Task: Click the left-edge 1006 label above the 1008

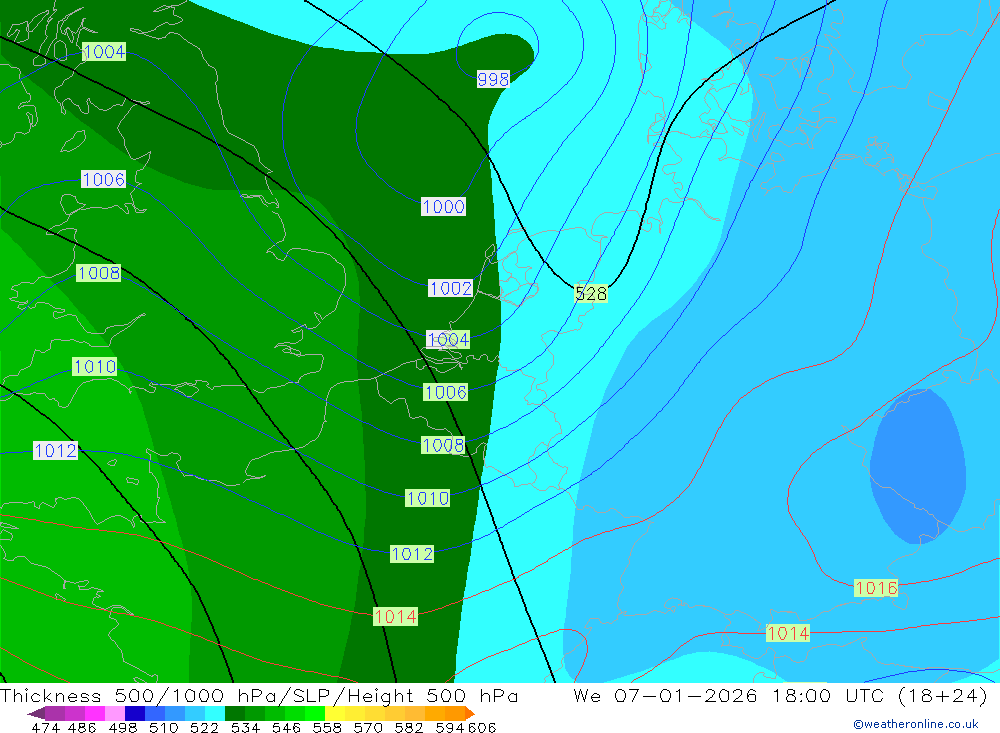Action: pyautogui.click(x=103, y=179)
